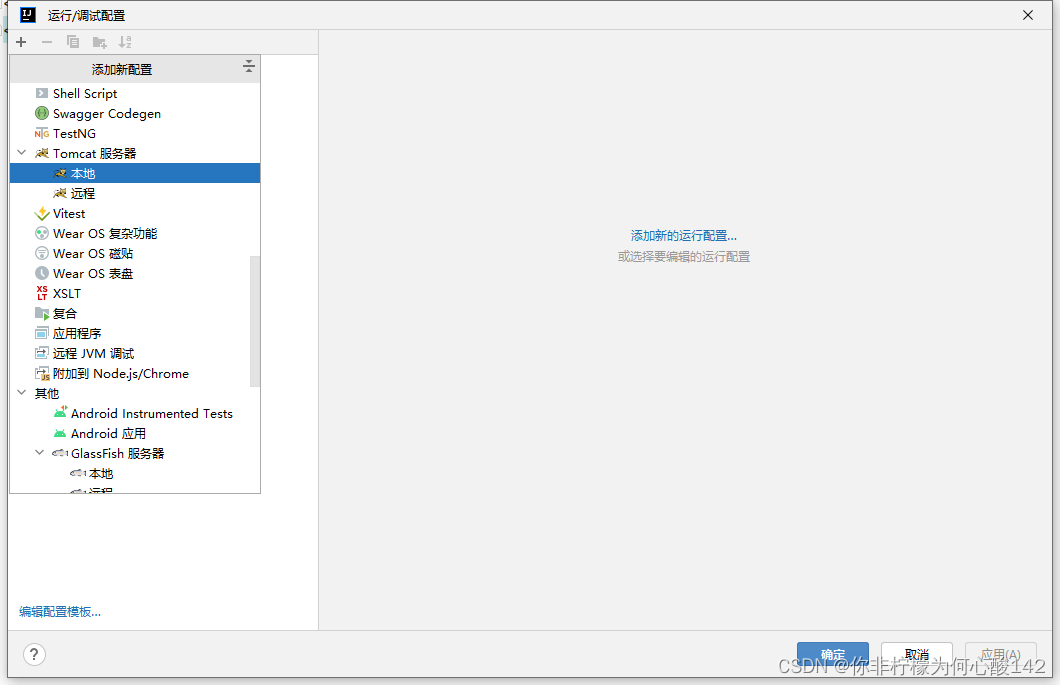
Task: Close the 运行/调试配置 dialog
Action: (x=1028, y=15)
